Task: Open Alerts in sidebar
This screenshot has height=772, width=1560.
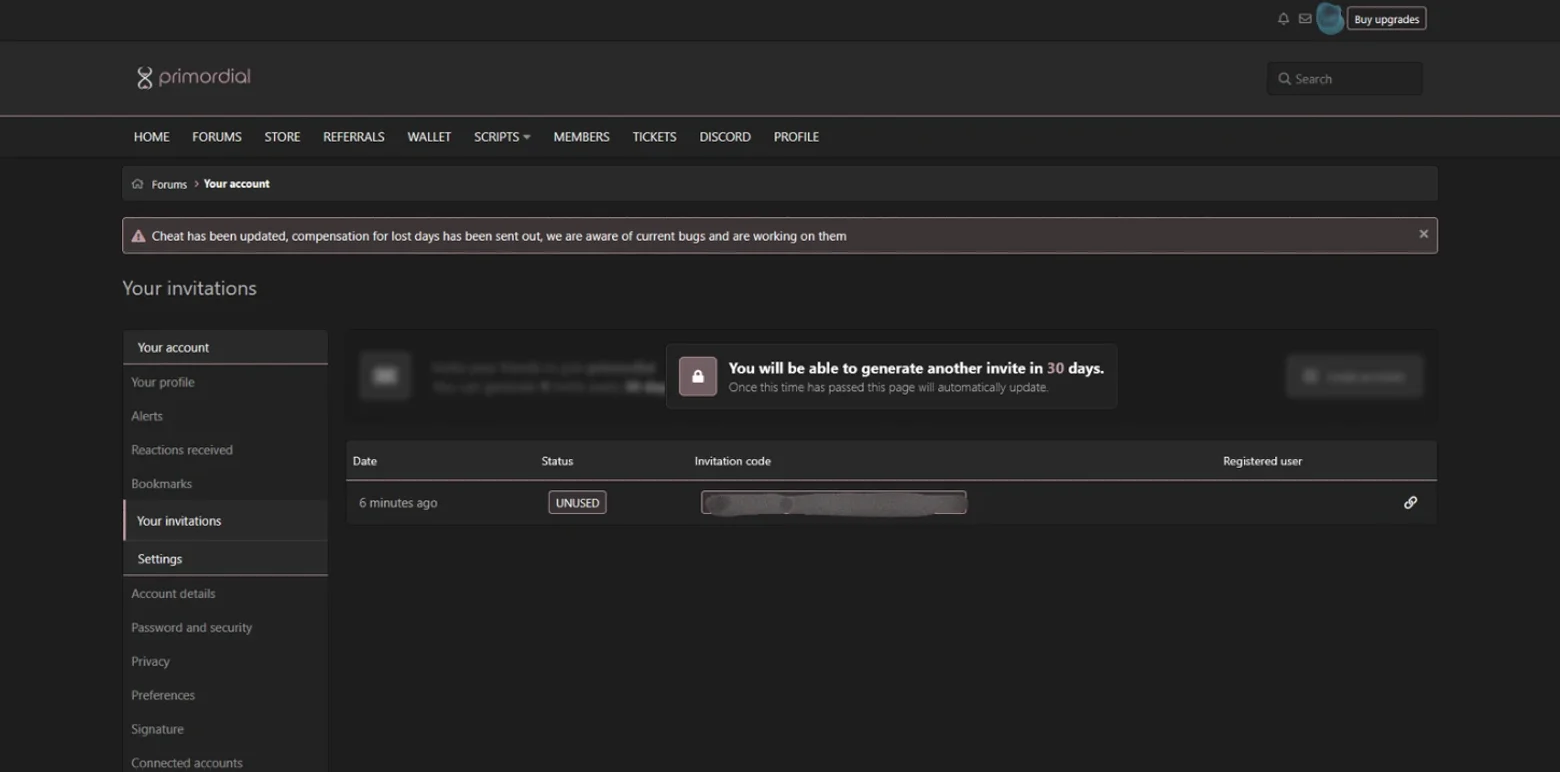Action: coord(225,416)
